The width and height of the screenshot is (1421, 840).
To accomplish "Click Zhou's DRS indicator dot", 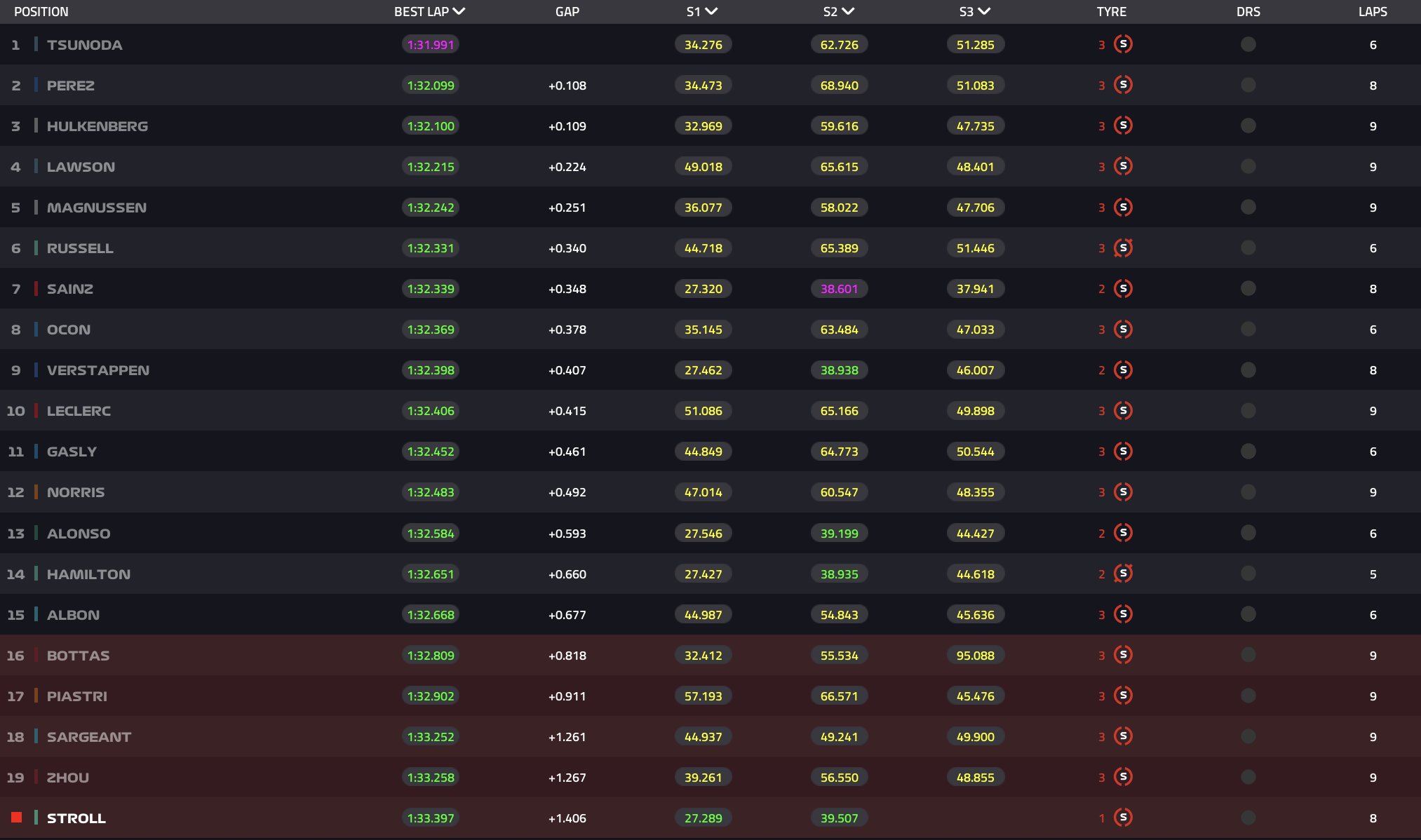I will pyautogui.click(x=1248, y=777).
